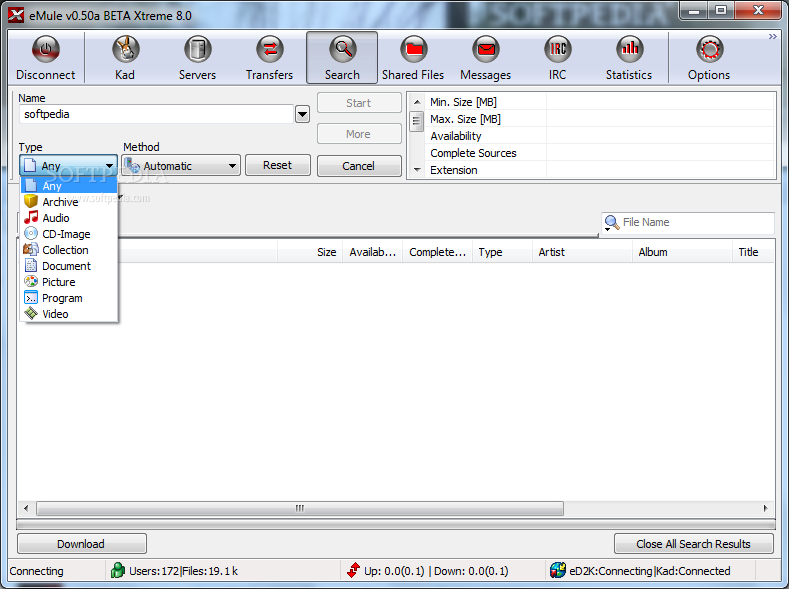Click the horizontal scrollbar thumb
The image size is (789, 589).
click(300, 509)
